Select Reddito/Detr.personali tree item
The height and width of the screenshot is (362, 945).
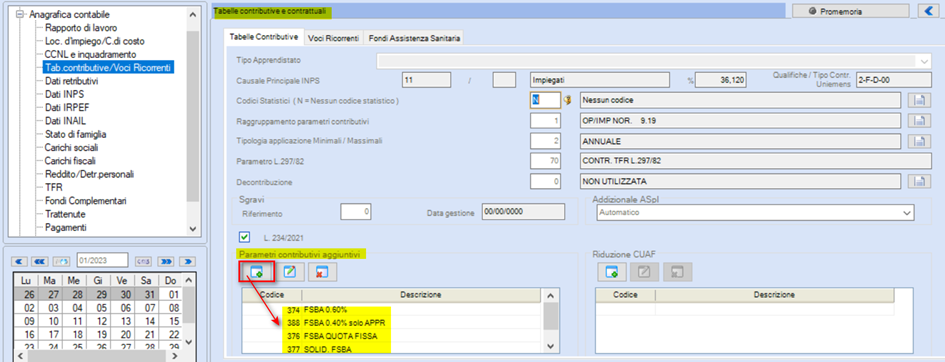point(89,174)
